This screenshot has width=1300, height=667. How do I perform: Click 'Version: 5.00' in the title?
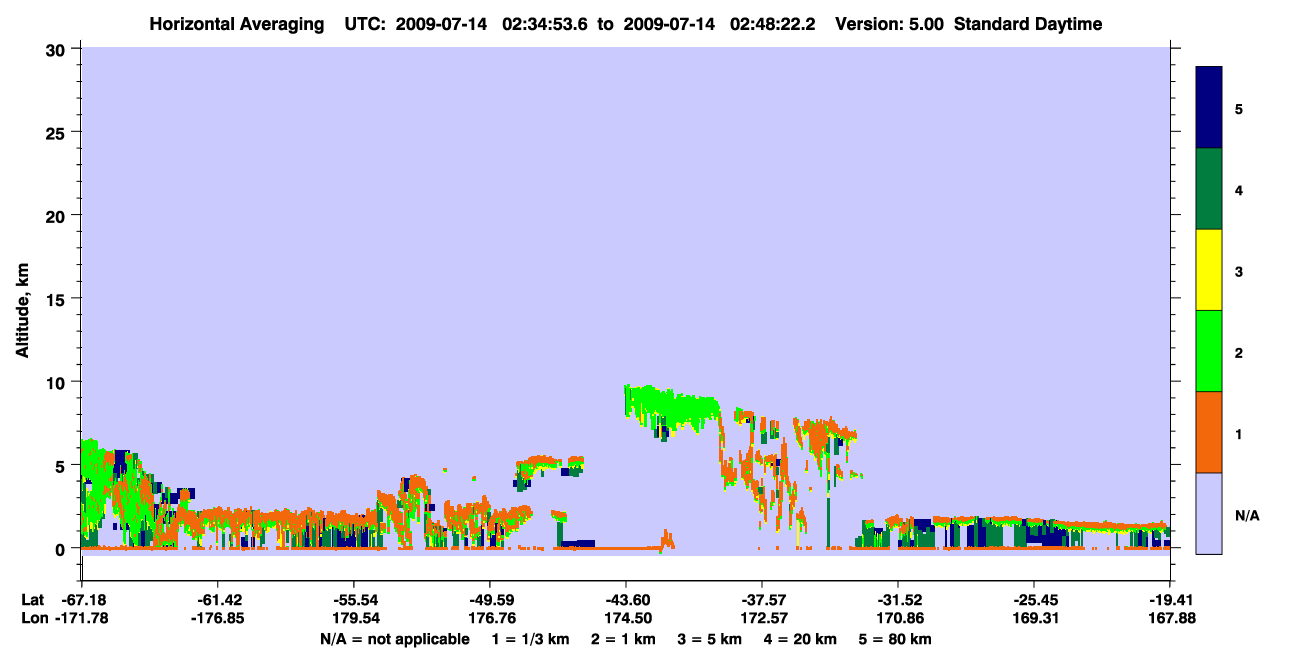coord(889,24)
